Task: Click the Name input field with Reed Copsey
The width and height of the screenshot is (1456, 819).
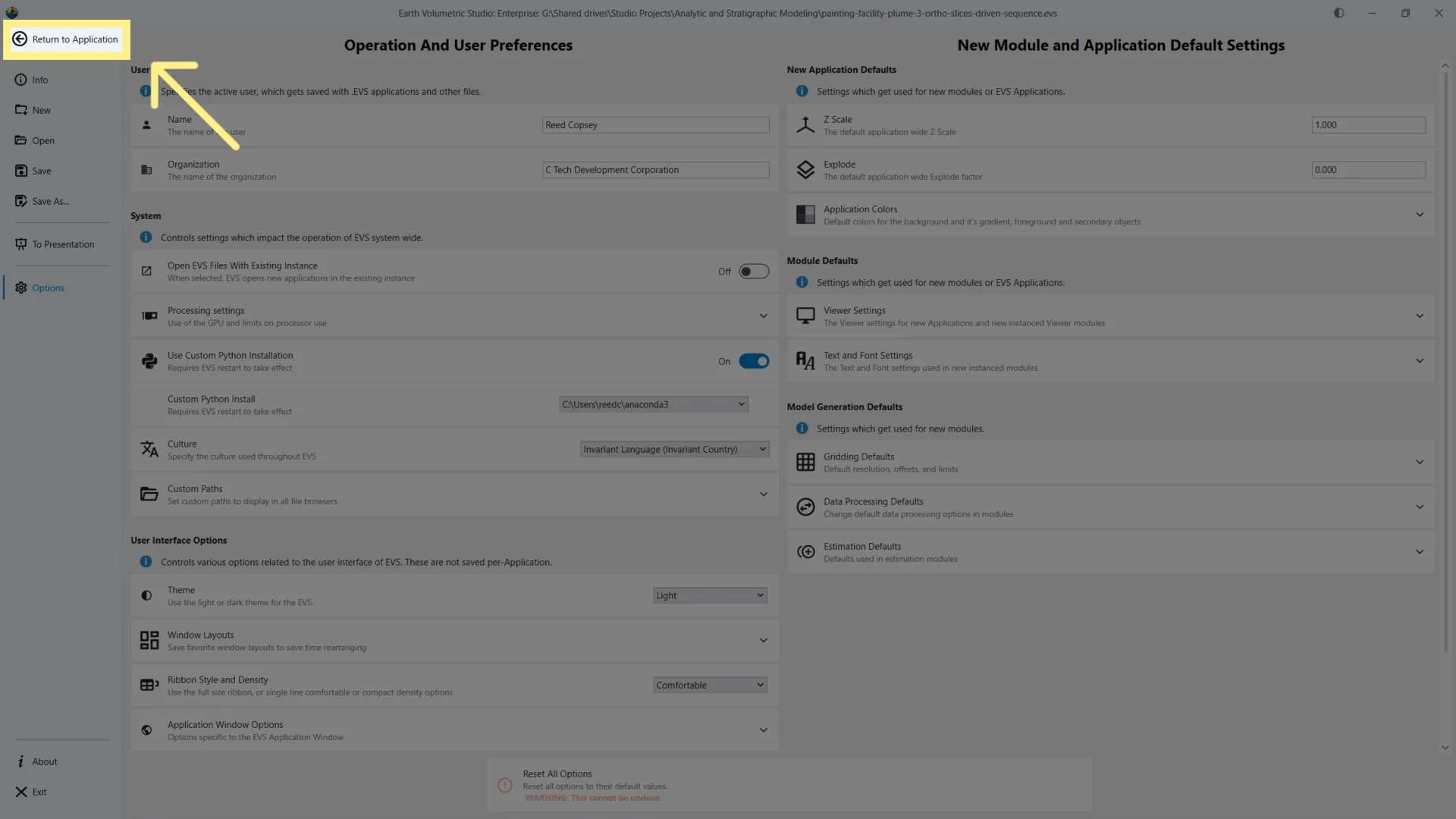Action: tap(656, 125)
